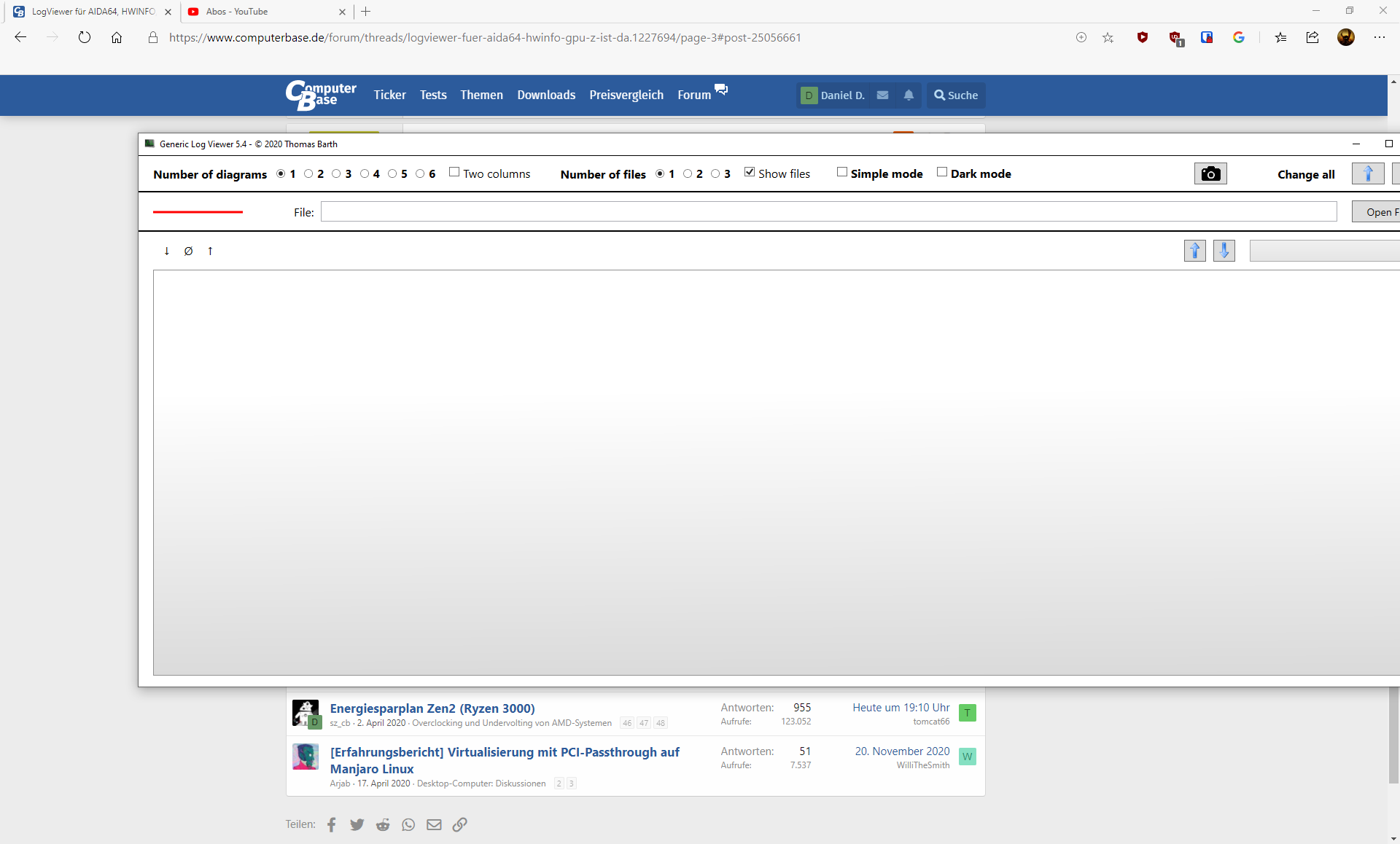
Task: Open Downloads menu on ComputerBase
Action: point(546,95)
